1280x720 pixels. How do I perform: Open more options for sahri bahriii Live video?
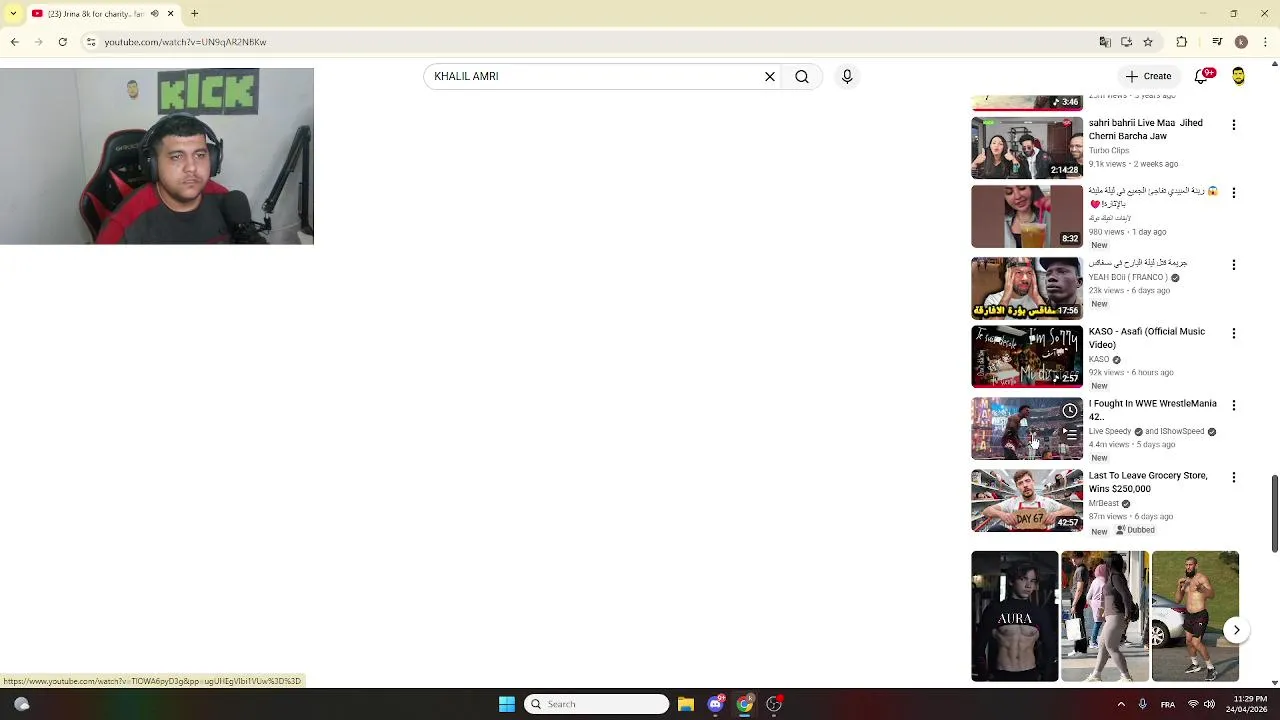pyautogui.click(x=1233, y=125)
